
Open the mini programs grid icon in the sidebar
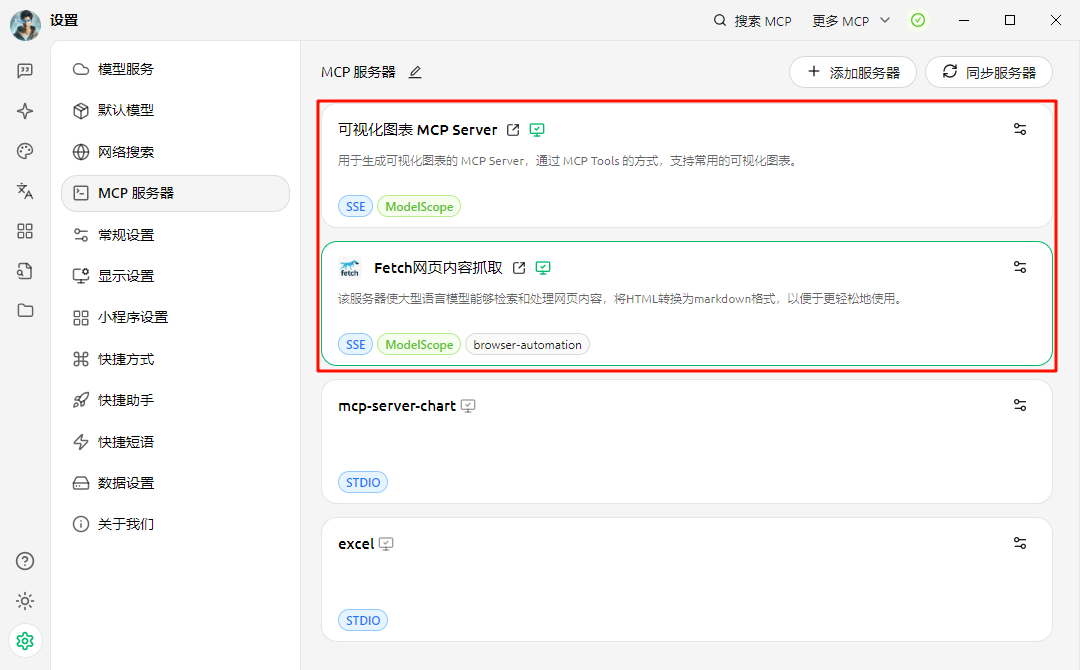(24, 231)
